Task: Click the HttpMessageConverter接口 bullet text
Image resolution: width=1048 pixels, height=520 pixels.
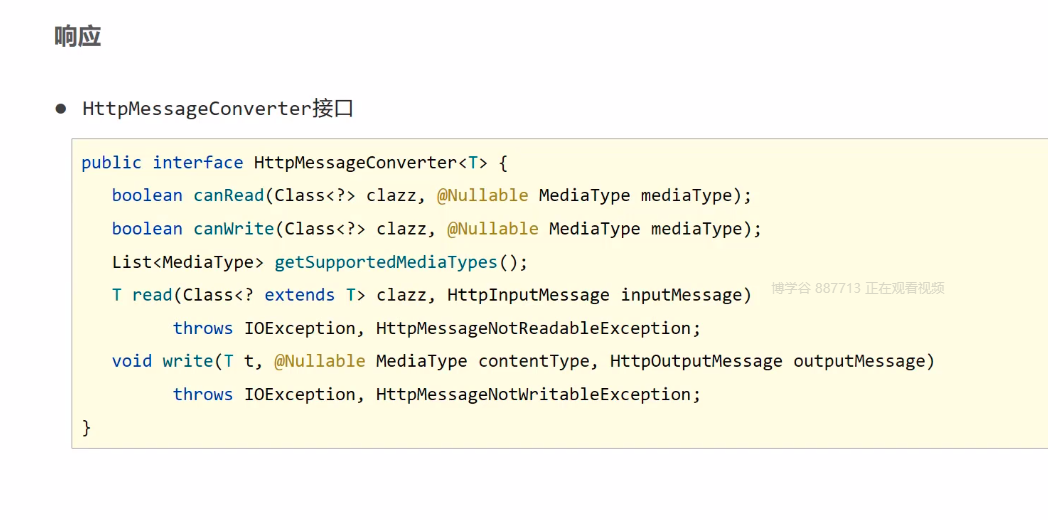Action: 218,109
